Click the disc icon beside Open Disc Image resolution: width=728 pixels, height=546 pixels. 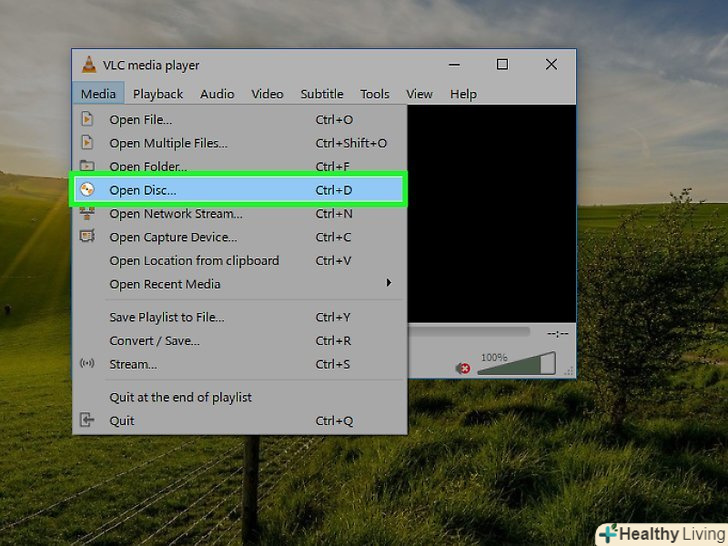pyautogui.click(x=87, y=189)
